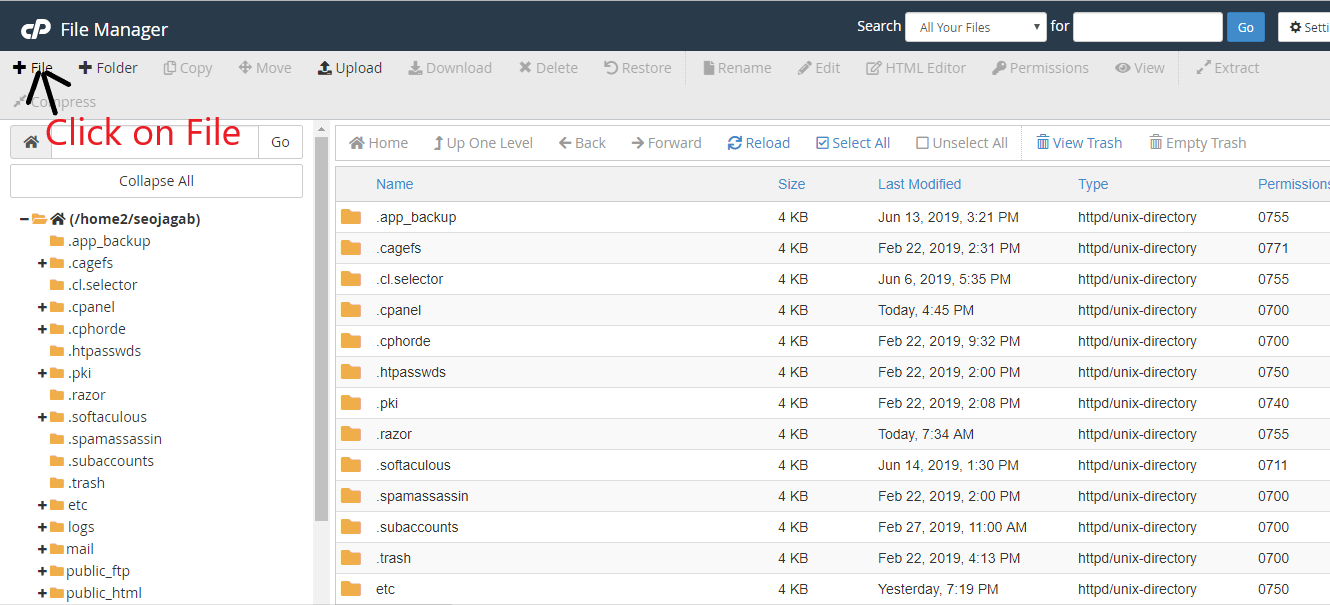The height and width of the screenshot is (605, 1330).
Task: Select the .subaccounts row name
Action: coord(417,527)
